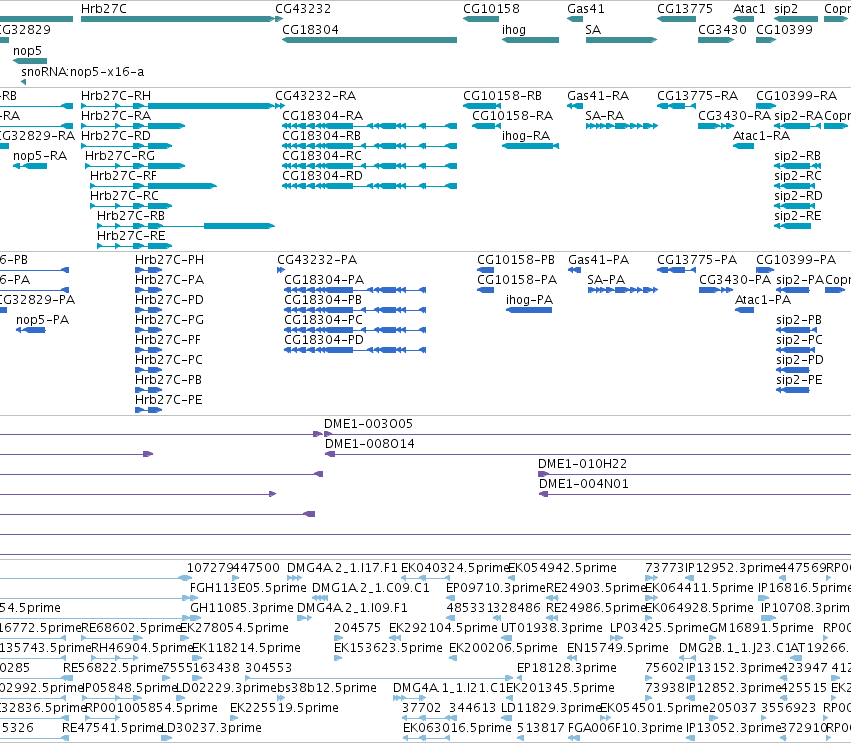The width and height of the screenshot is (851, 743).
Task: Click the Gas41 gene label
Action: (586, 9)
